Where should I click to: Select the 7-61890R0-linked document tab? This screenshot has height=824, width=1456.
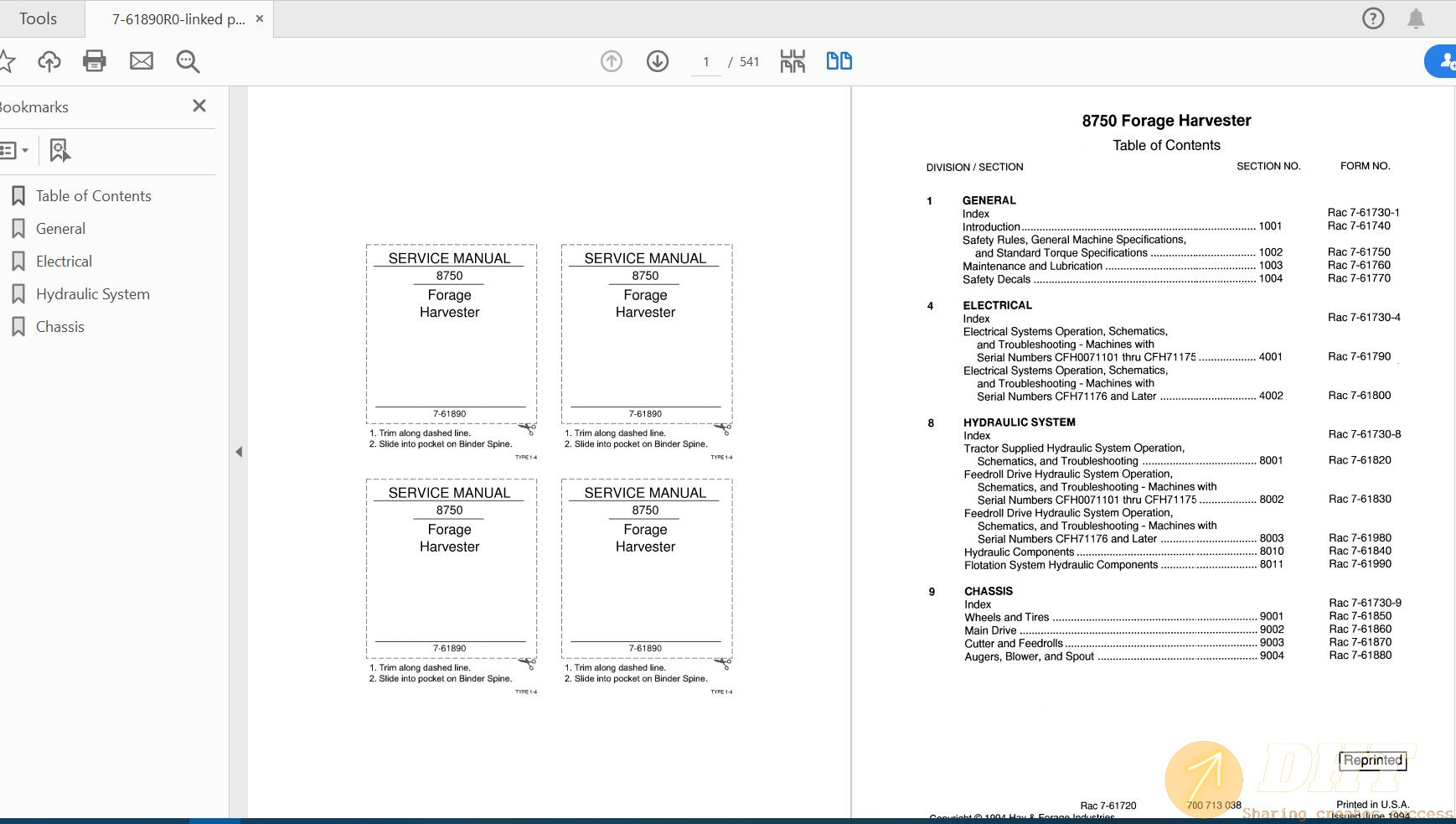[x=178, y=19]
